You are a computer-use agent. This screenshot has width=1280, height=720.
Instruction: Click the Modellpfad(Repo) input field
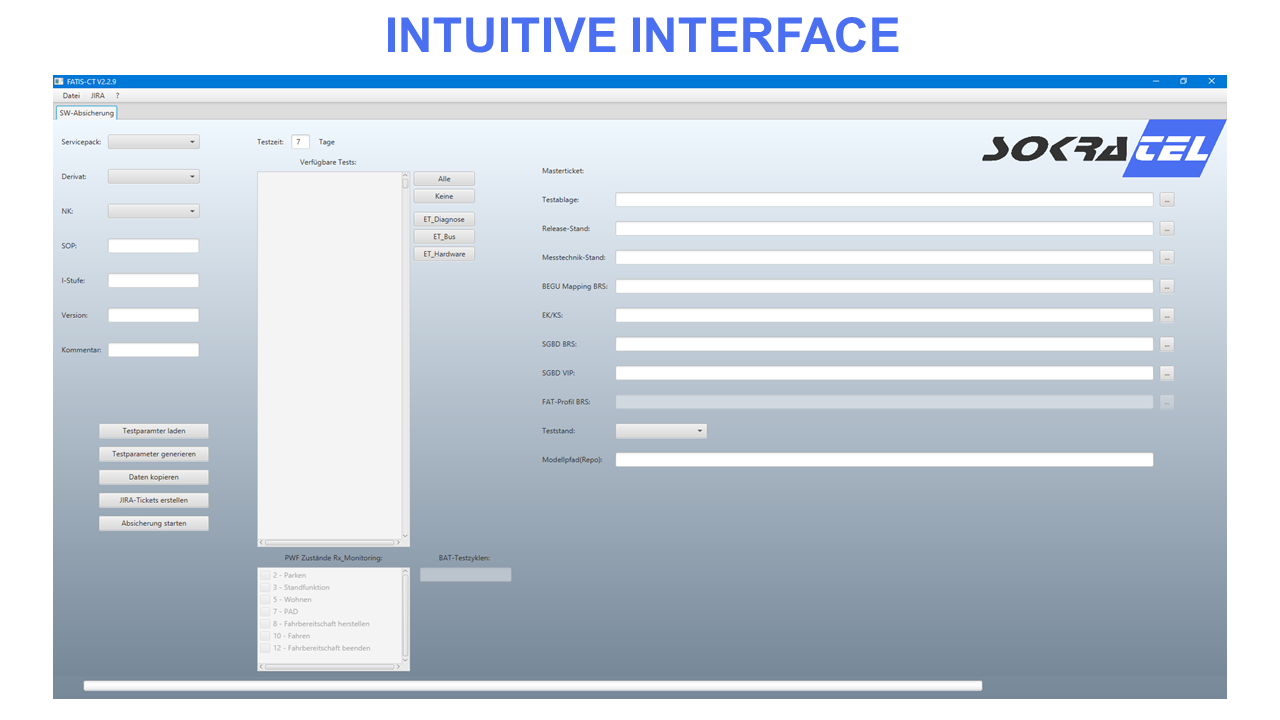[x=884, y=460]
